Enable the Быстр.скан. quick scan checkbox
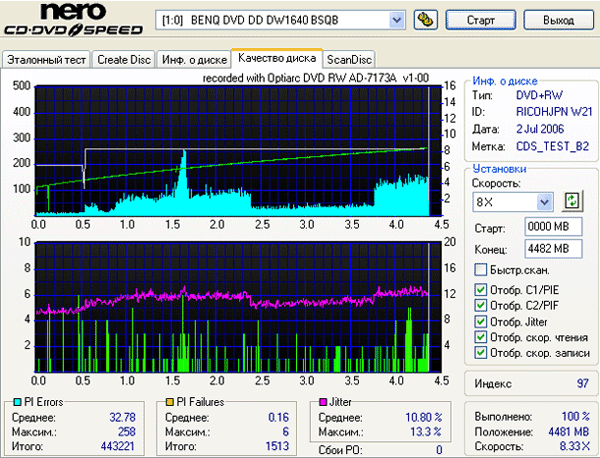 click(480, 270)
